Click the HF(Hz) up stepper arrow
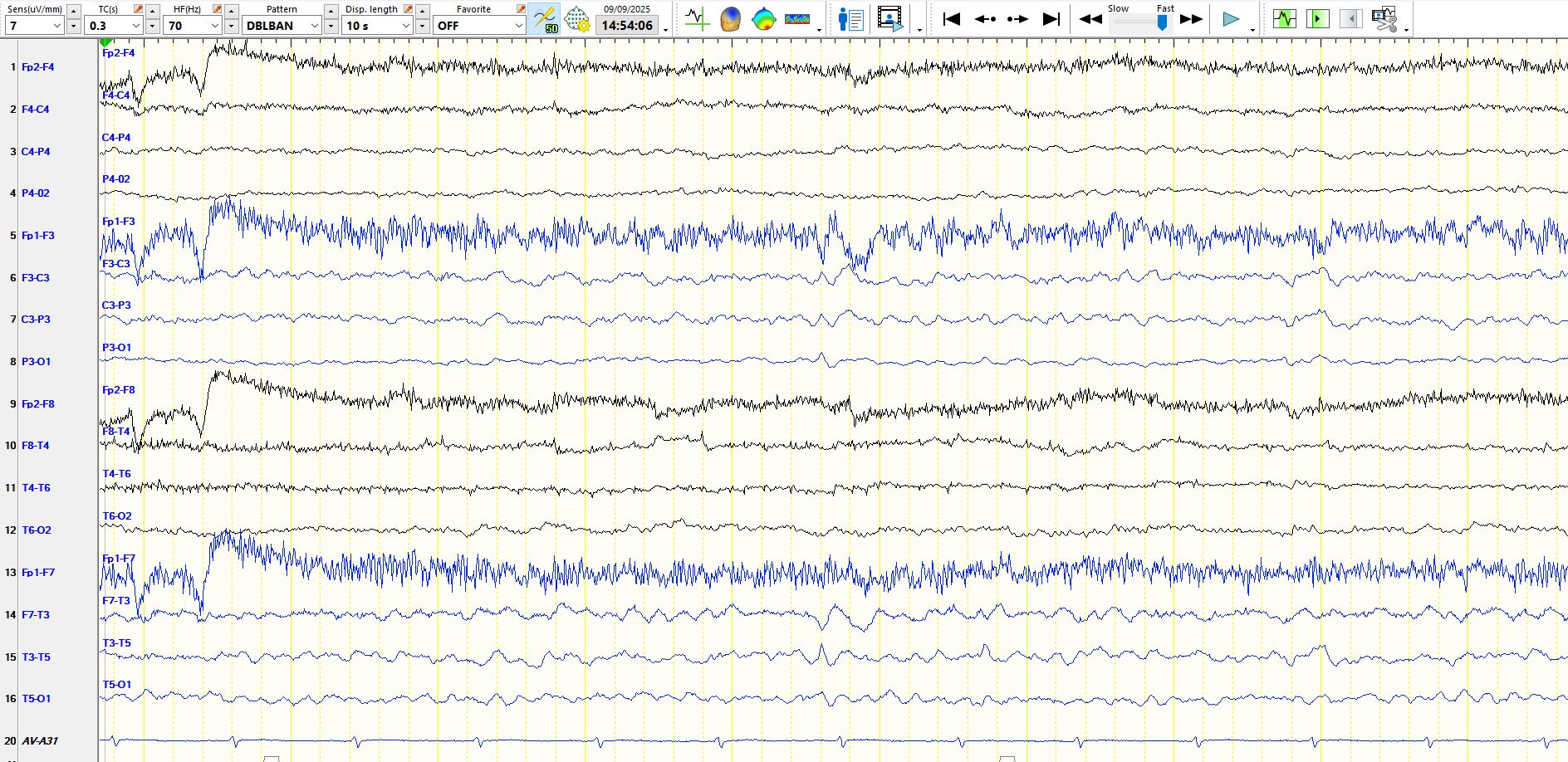The width and height of the screenshot is (1568, 762). coord(232,11)
